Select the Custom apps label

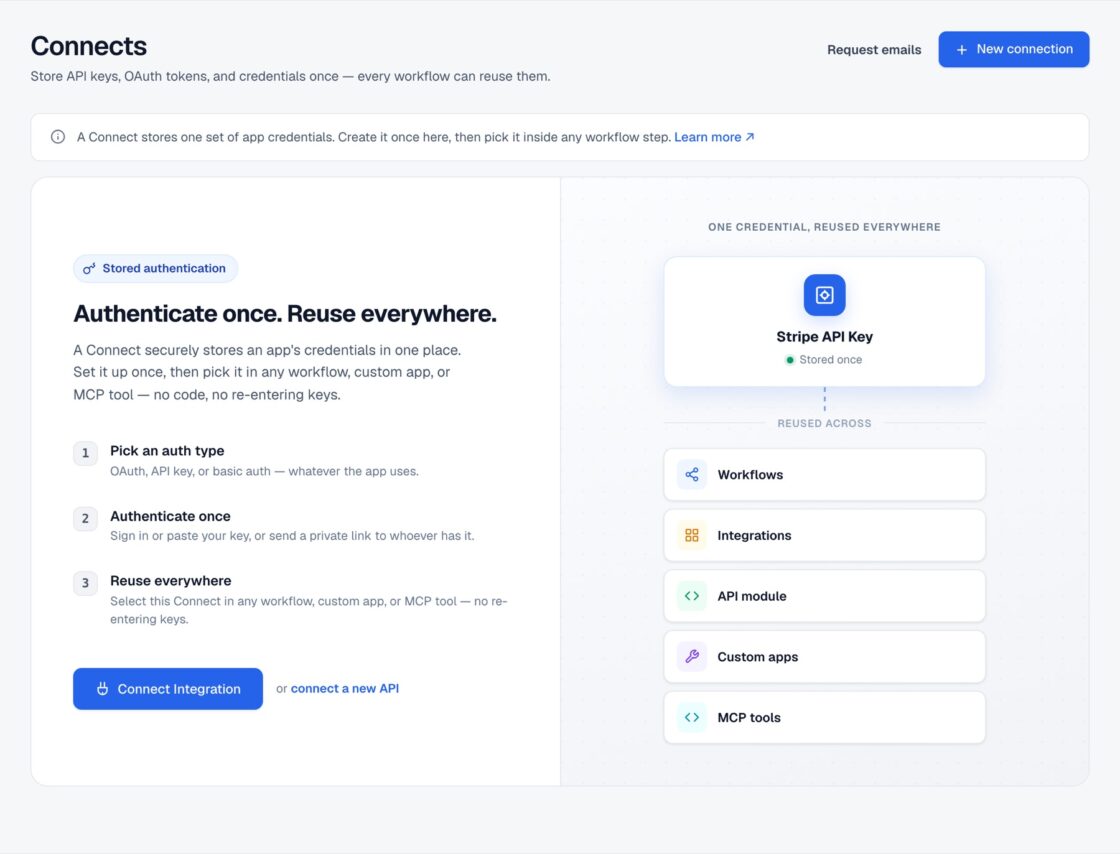click(757, 657)
